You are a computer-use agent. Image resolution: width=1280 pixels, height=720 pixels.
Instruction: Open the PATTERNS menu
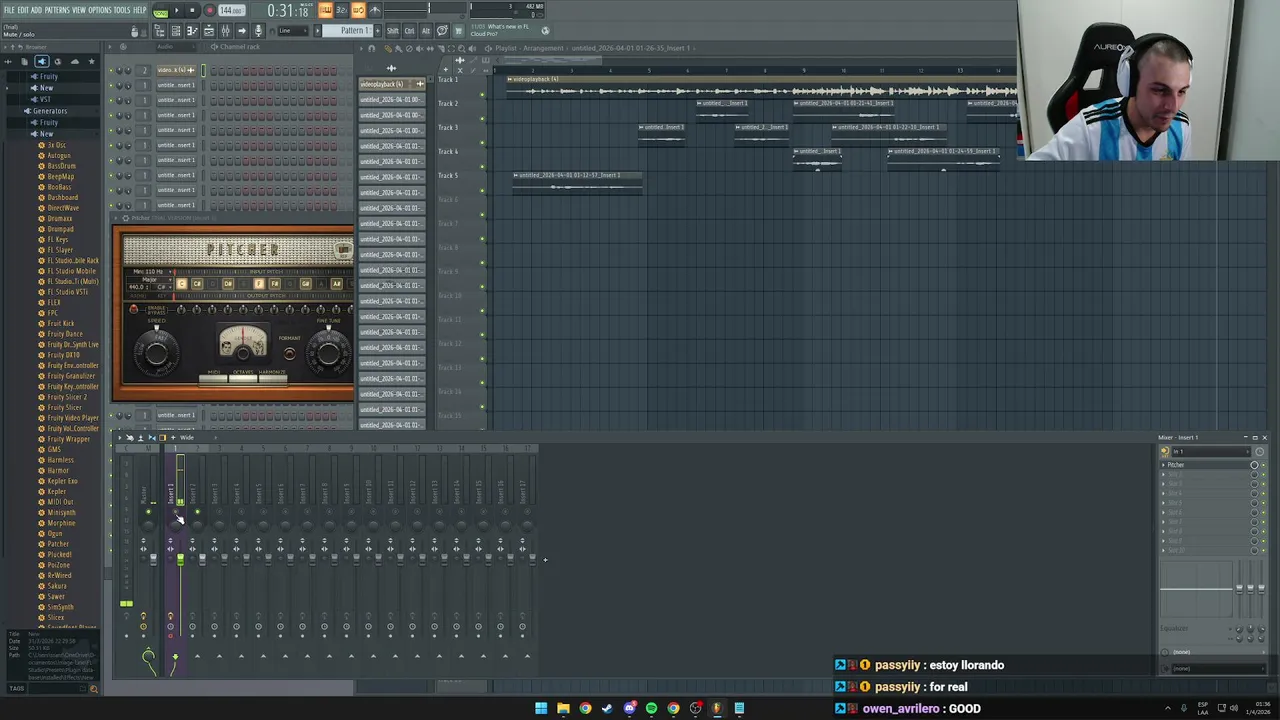(x=57, y=10)
